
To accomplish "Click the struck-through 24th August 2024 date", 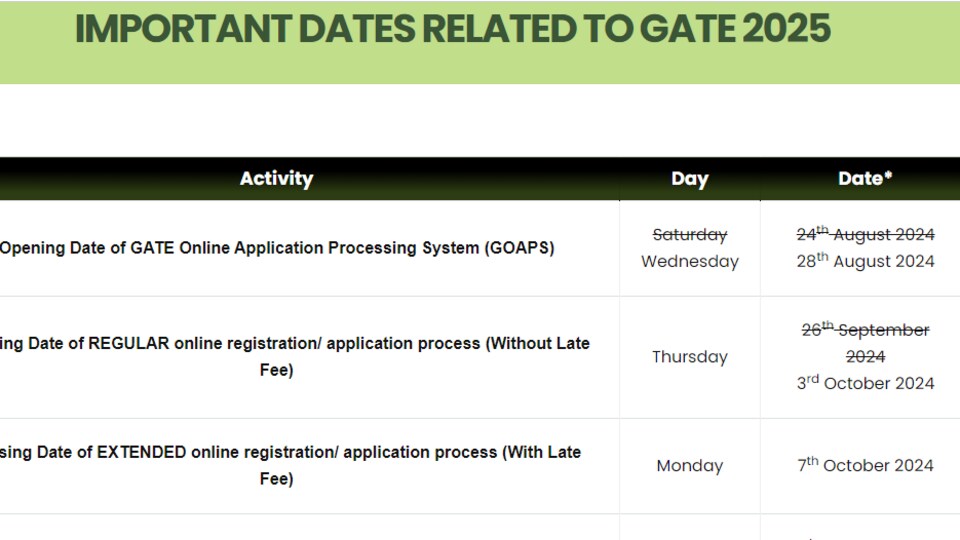I will pyautogui.click(x=865, y=234).
